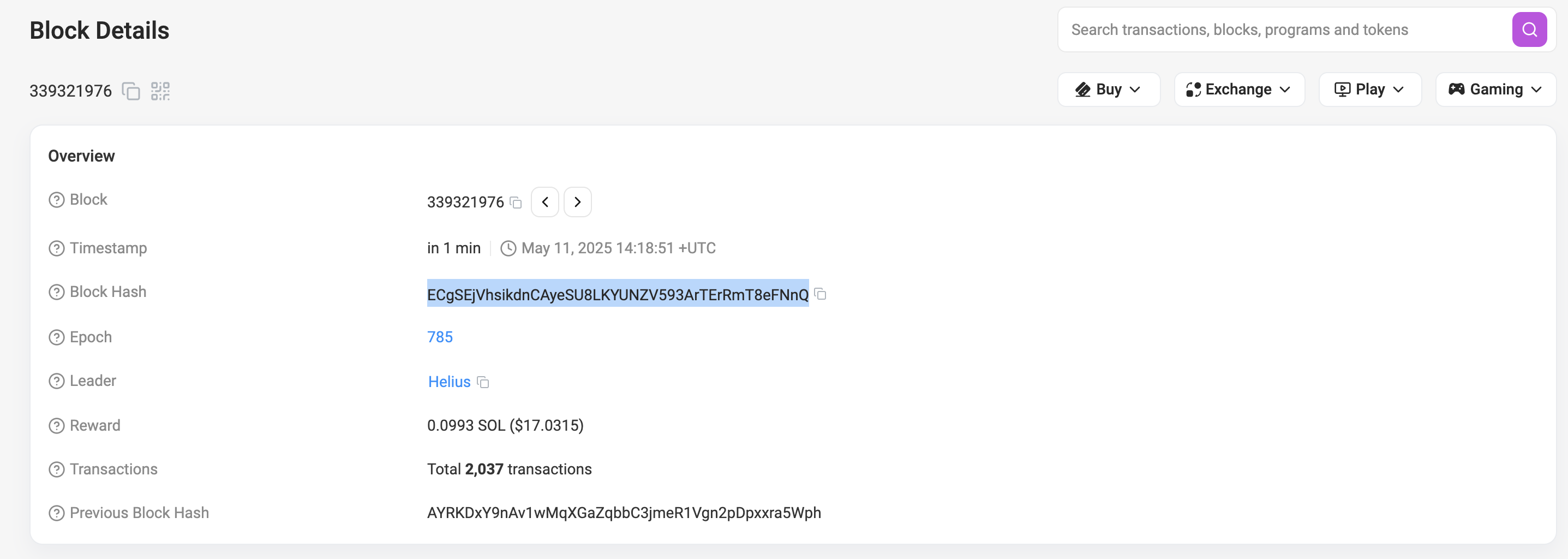This screenshot has width=1568, height=559.
Task: Navigate to the previous block
Action: (545, 201)
